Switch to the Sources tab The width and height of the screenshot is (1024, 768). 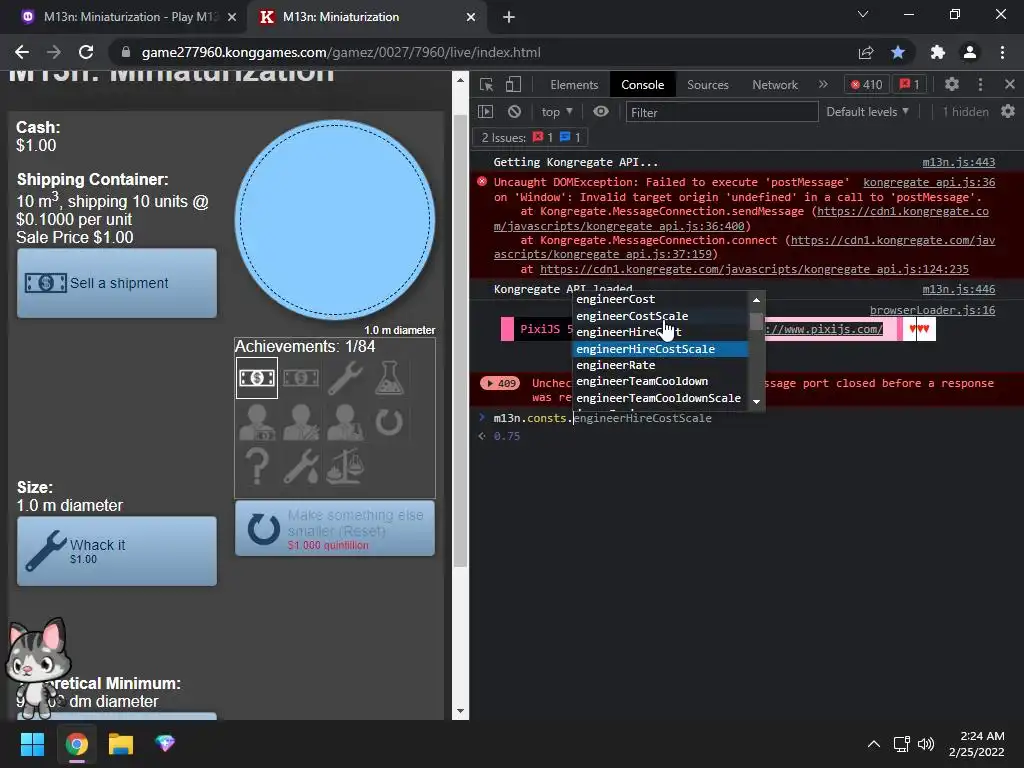pos(707,84)
